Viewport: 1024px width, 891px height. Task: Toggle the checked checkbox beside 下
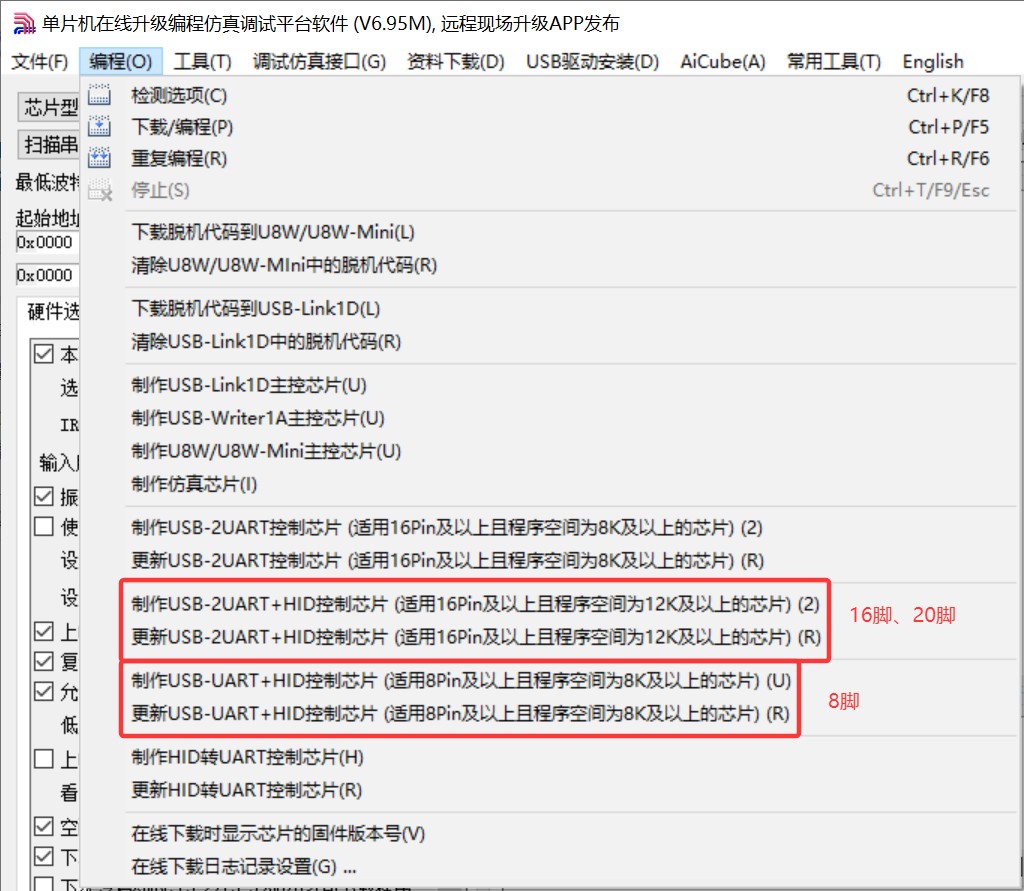pos(44,856)
